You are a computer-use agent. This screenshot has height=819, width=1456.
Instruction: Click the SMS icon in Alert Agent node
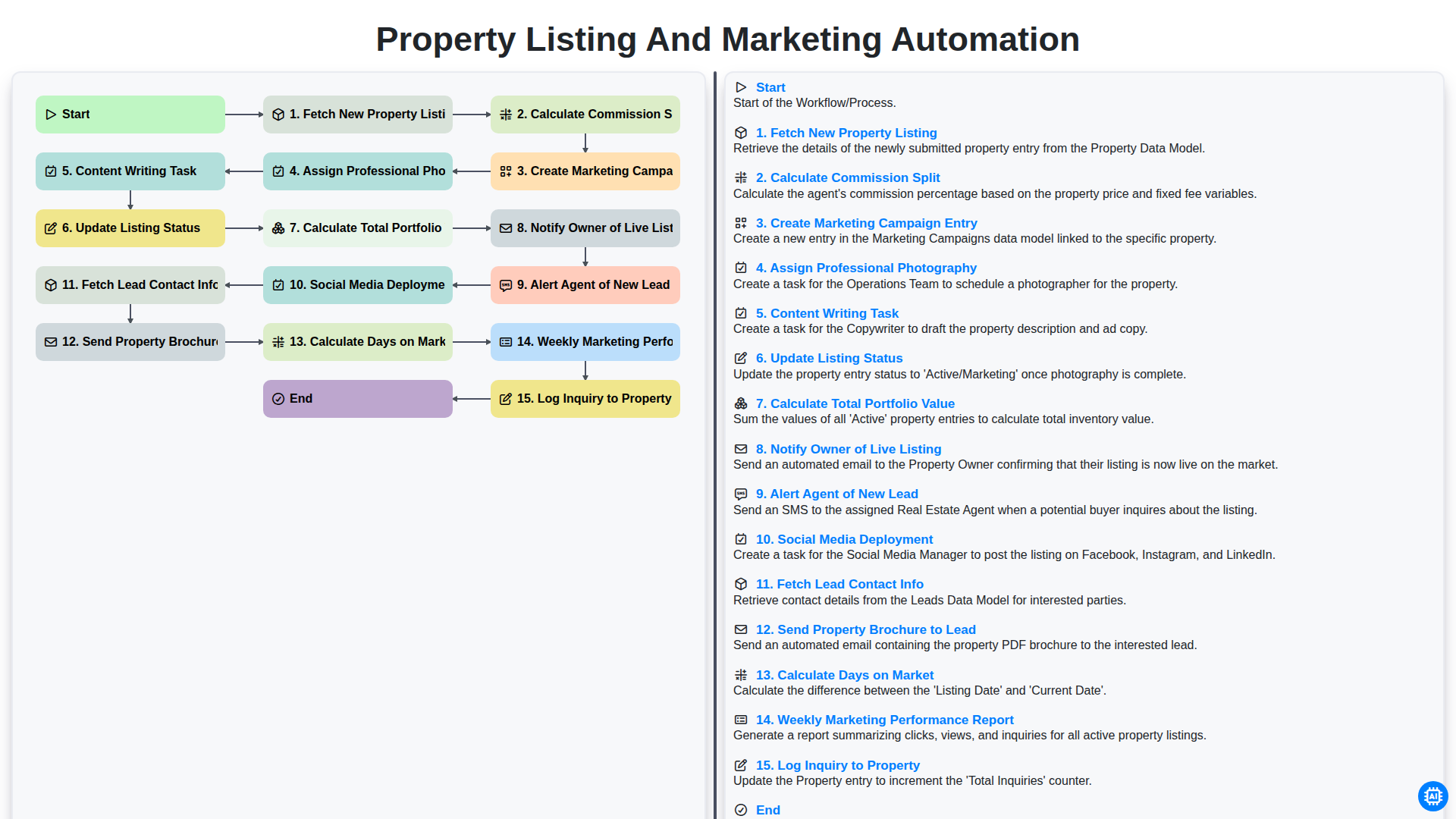point(506,285)
